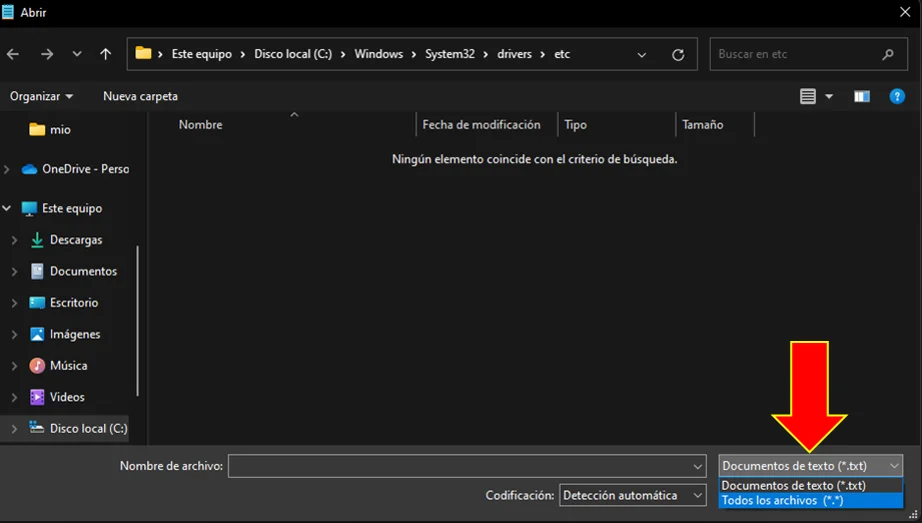Screen dimensions: 922x523
Task: Go forward with the right arrow
Action: pos(47,54)
